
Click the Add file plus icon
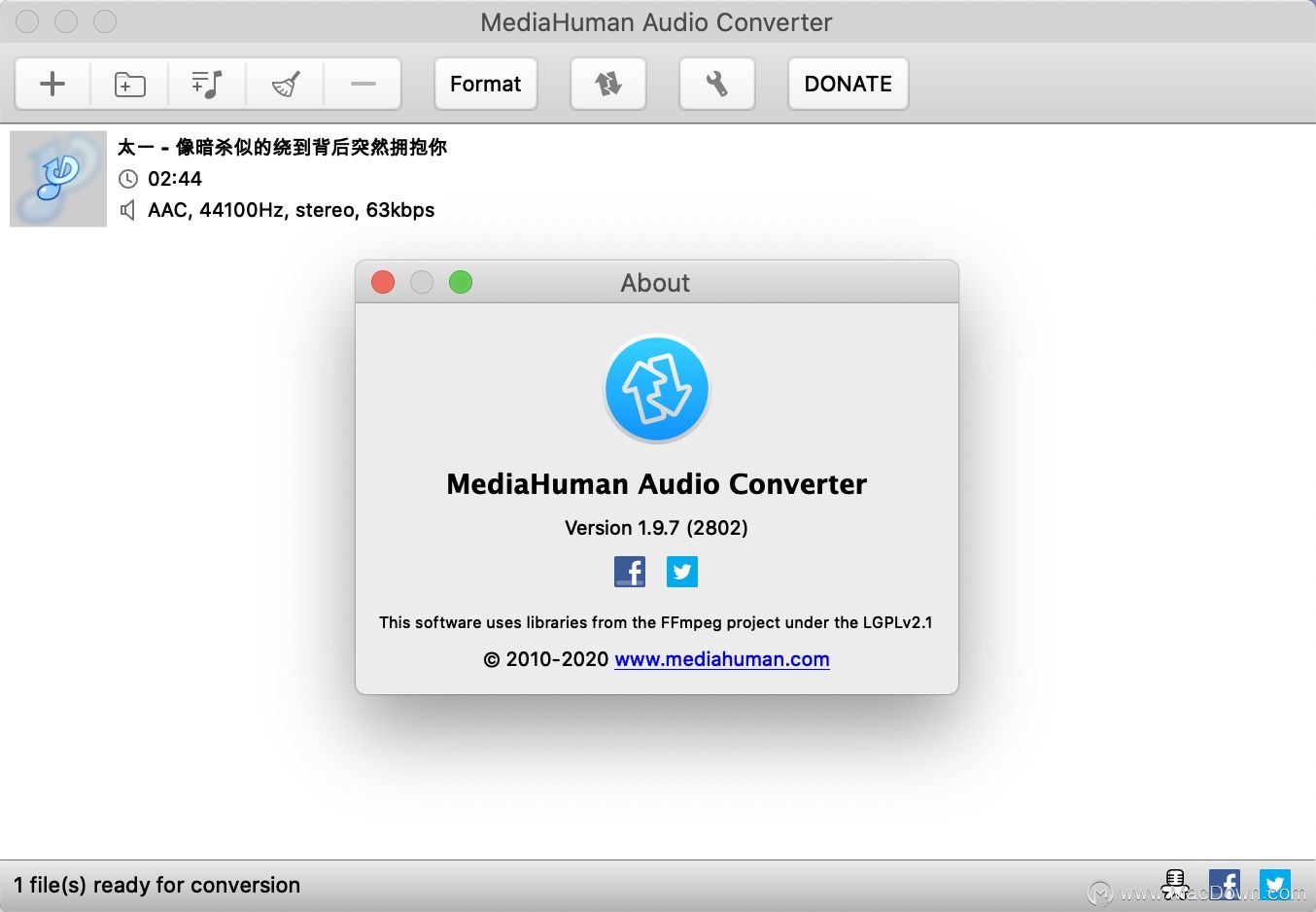coord(52,84)
